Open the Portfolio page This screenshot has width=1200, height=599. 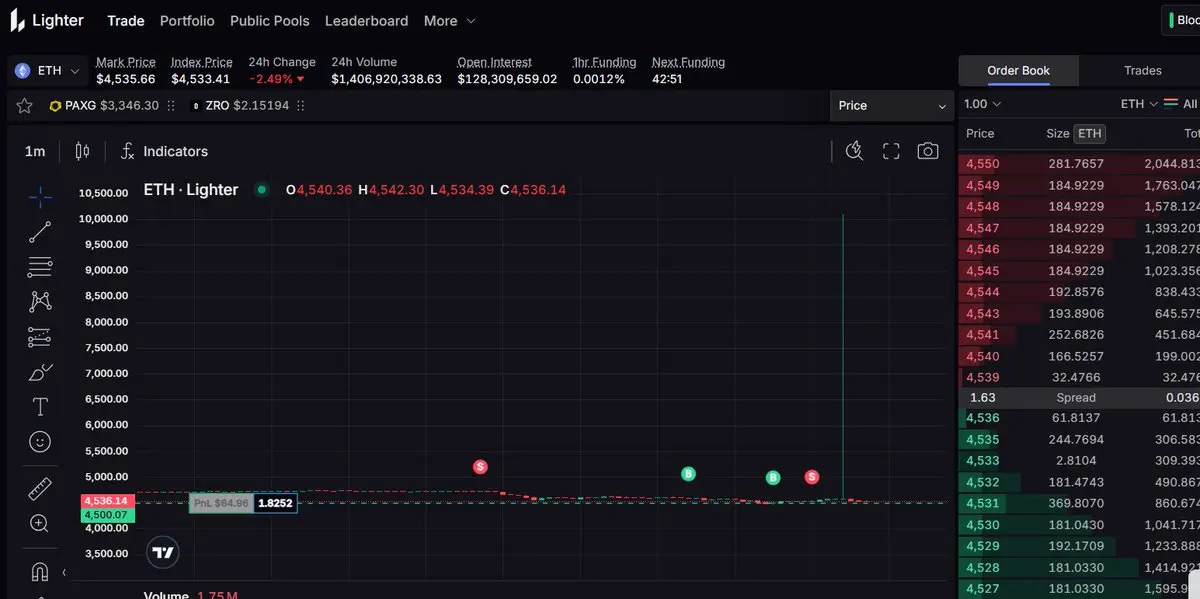tap(187, 20)
